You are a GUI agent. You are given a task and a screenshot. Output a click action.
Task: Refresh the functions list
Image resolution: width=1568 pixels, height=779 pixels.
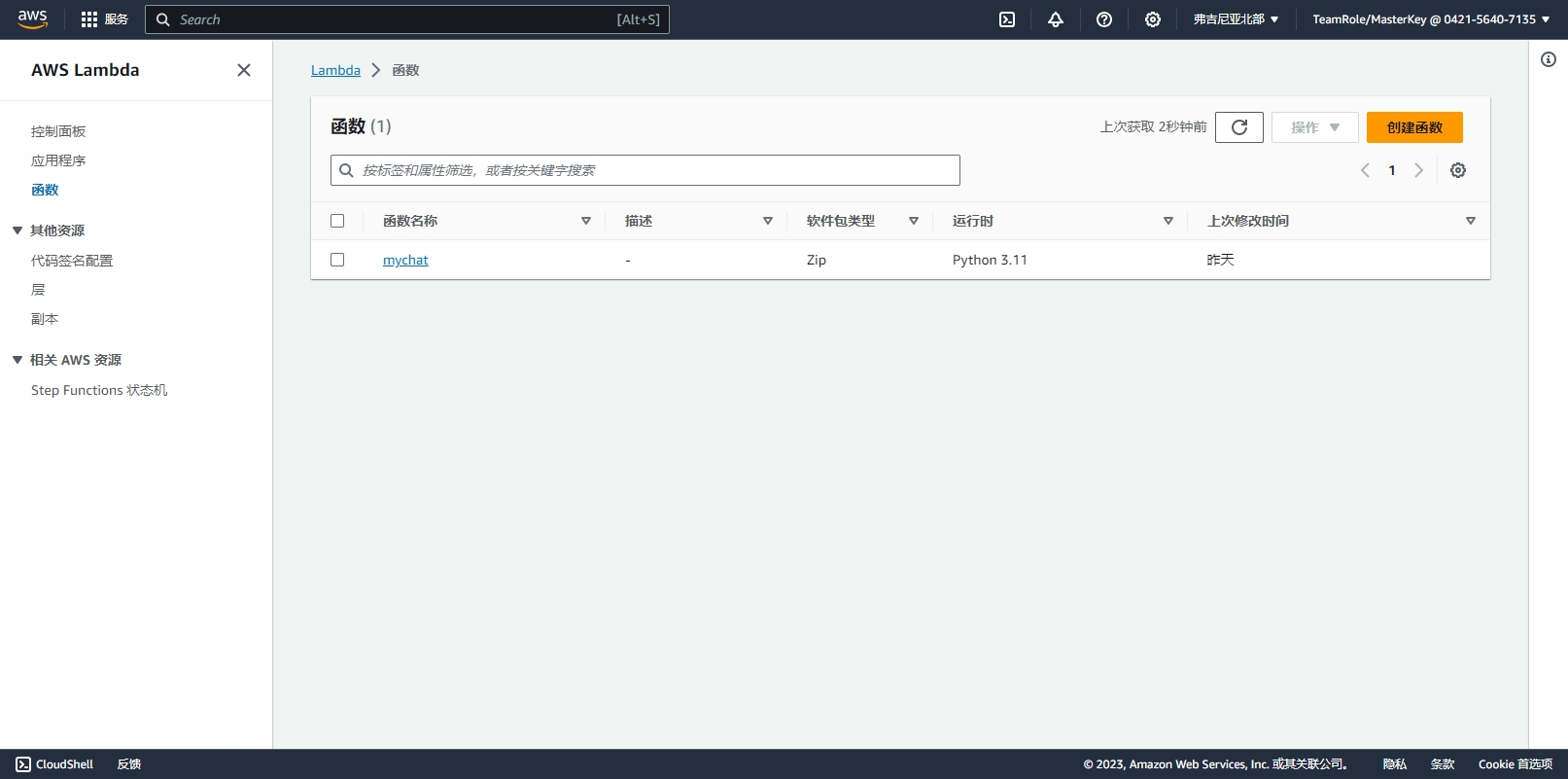[x=1239, y=127]
